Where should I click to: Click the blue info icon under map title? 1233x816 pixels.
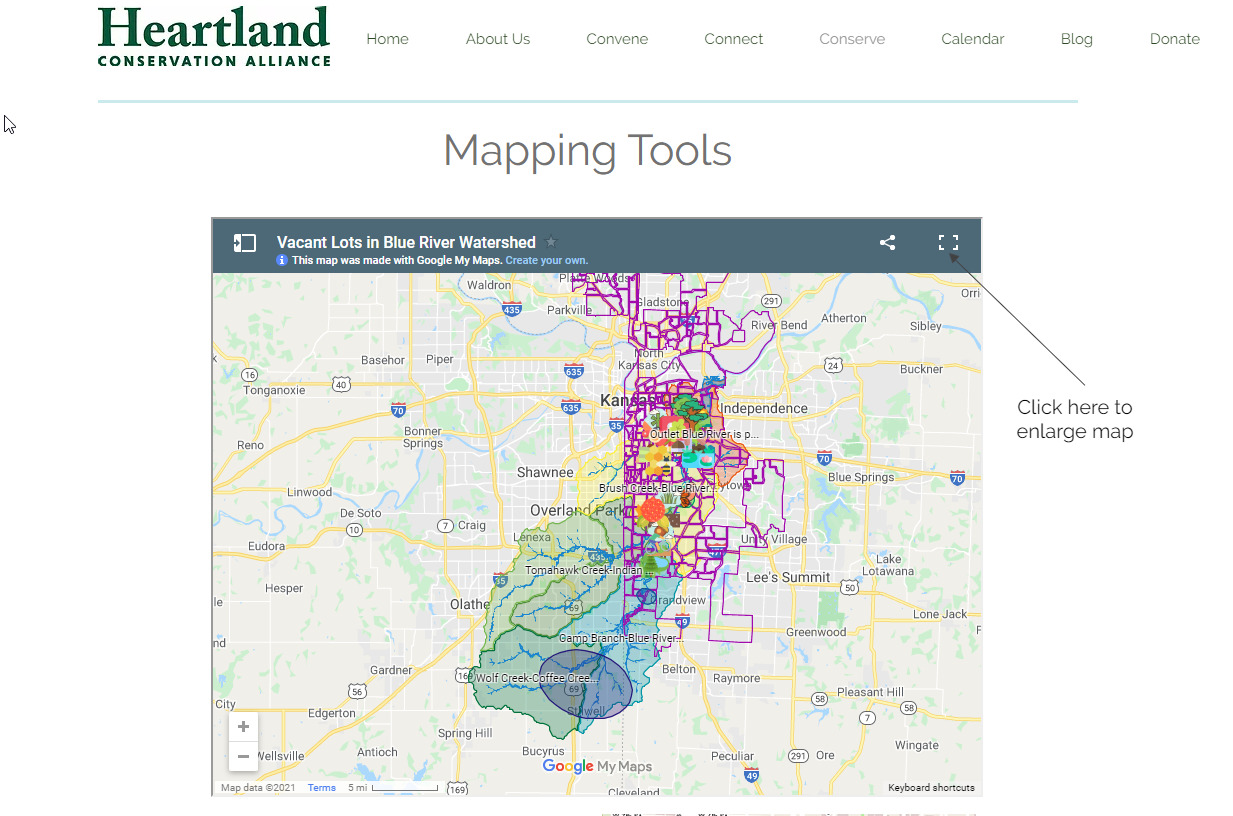[282, 260]
